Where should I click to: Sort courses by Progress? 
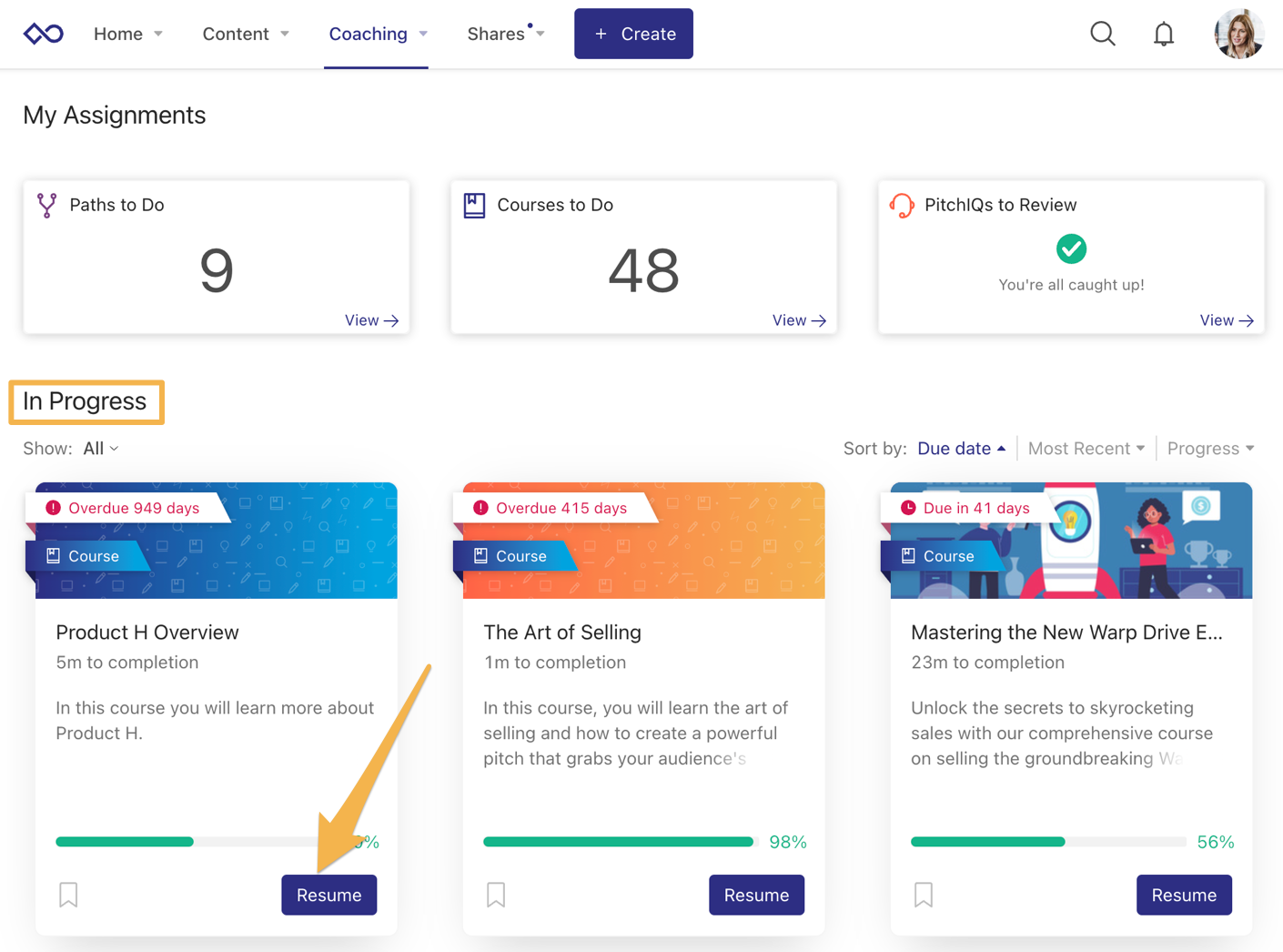tap(1210, 449)
